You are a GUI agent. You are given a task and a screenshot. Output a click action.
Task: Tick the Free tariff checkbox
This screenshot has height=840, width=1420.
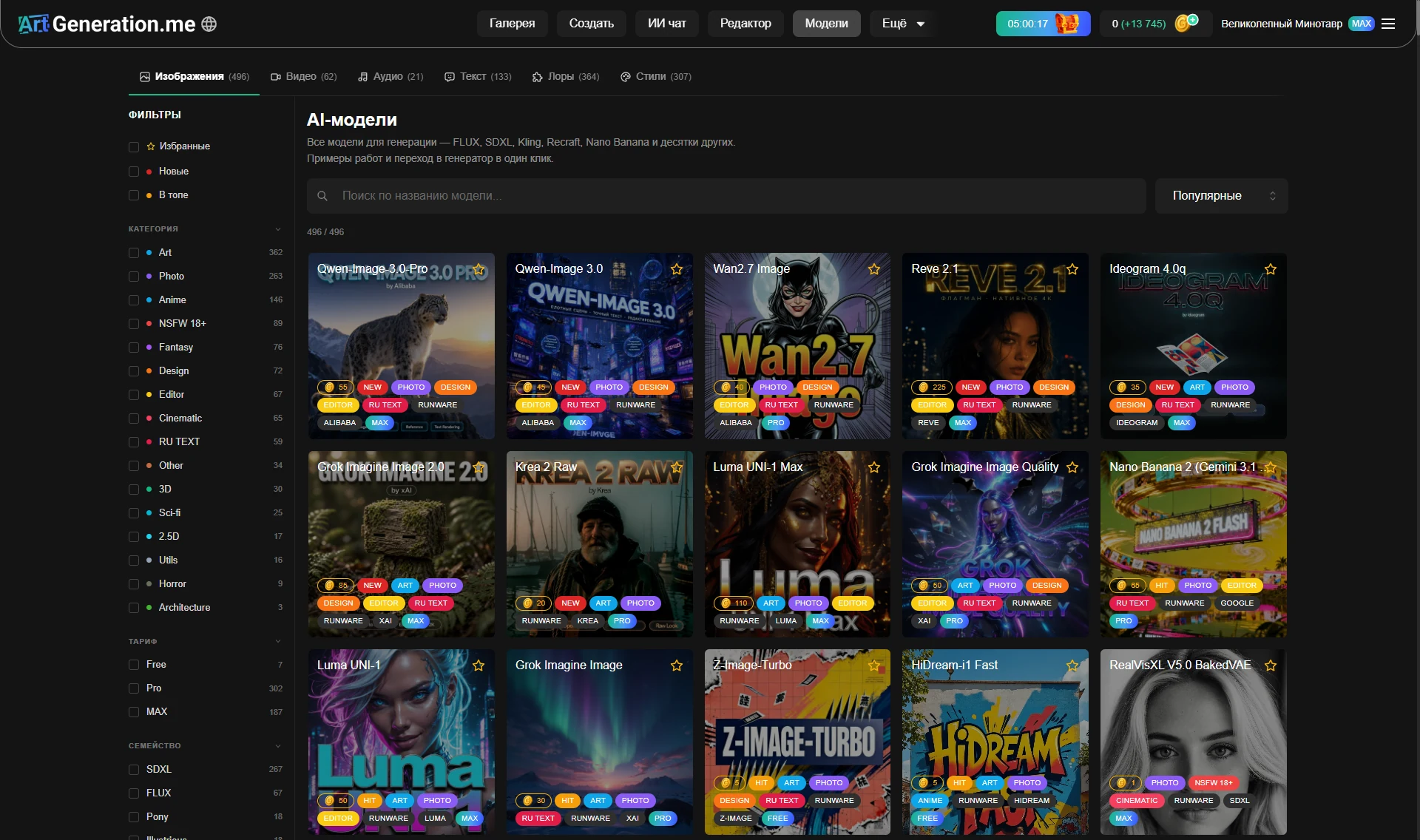point(134,665)
